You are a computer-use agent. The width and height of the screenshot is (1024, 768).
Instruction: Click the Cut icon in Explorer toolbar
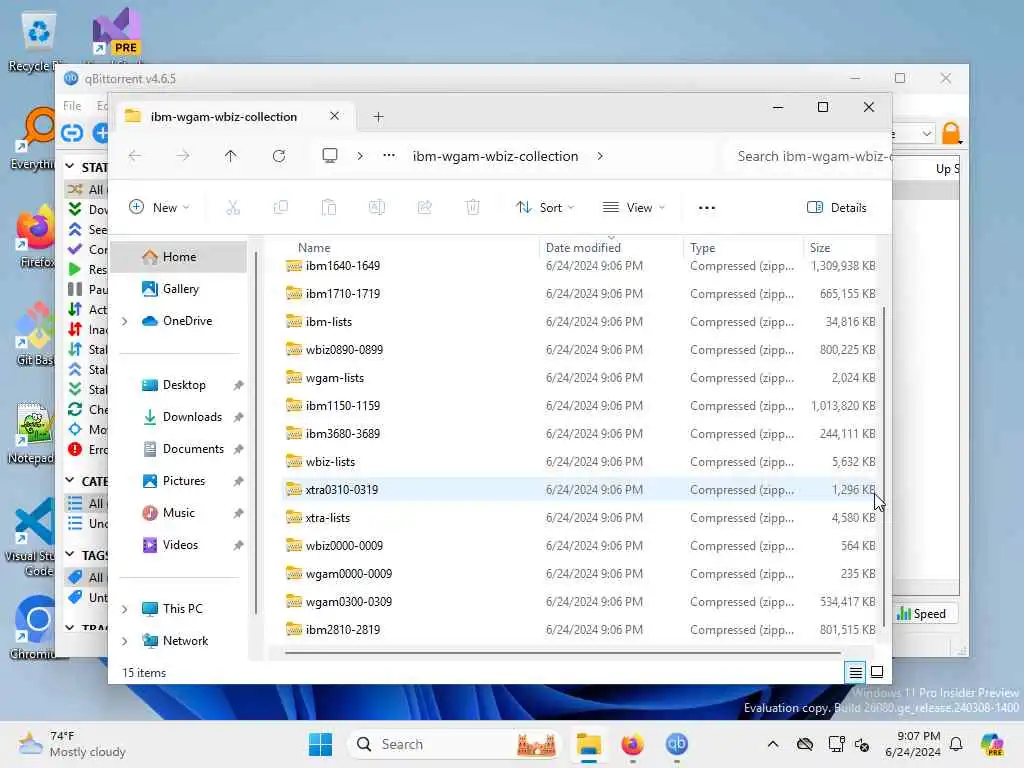tap(233, 208)
